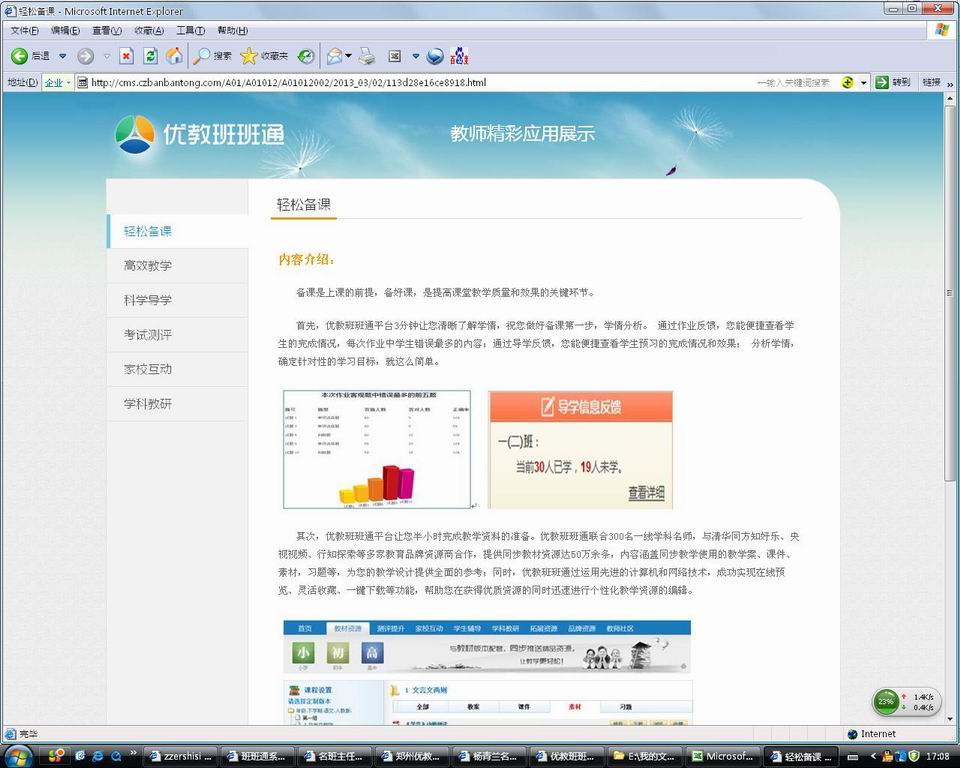
Task: Show hidden system tray icons arrow
Action: pos(874,757)
